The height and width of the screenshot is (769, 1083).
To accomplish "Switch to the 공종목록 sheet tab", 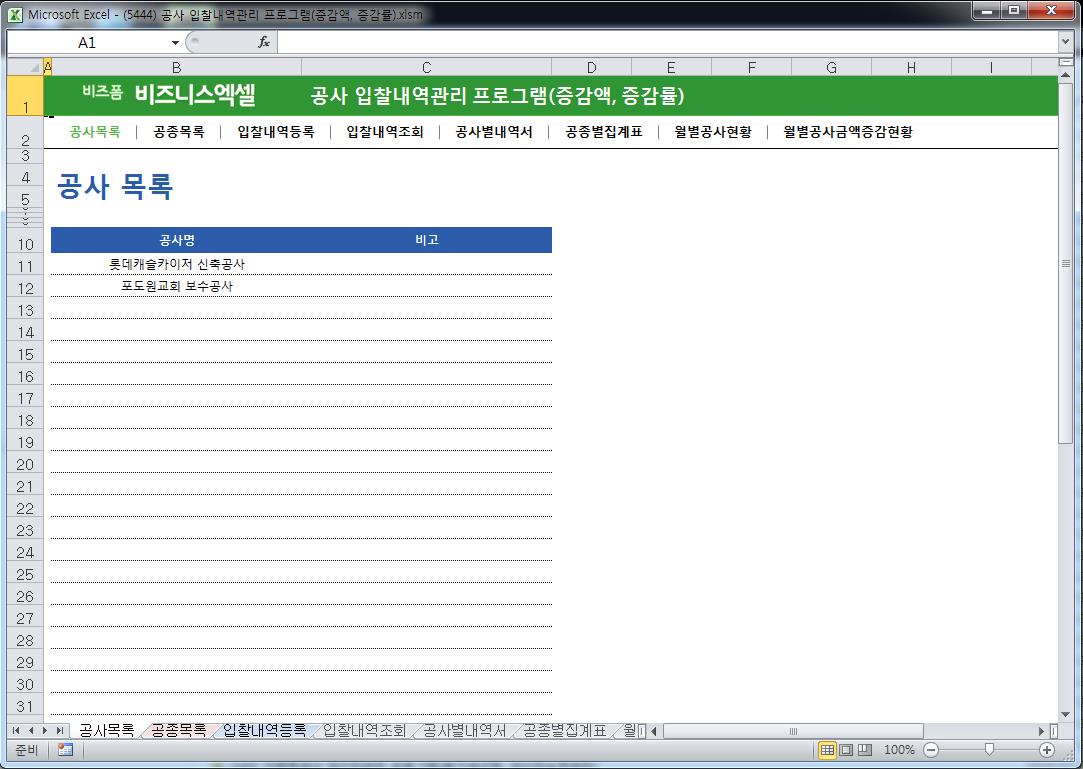I will click(x=178, y=730).
